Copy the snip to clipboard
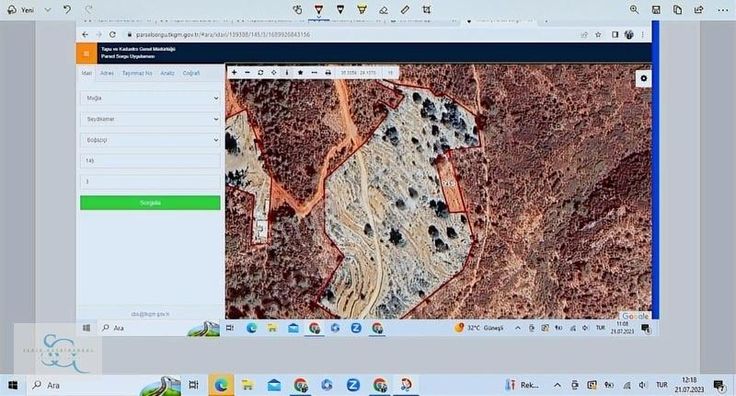Viewport: 736px width, 396px height. (x=677, y=9)
